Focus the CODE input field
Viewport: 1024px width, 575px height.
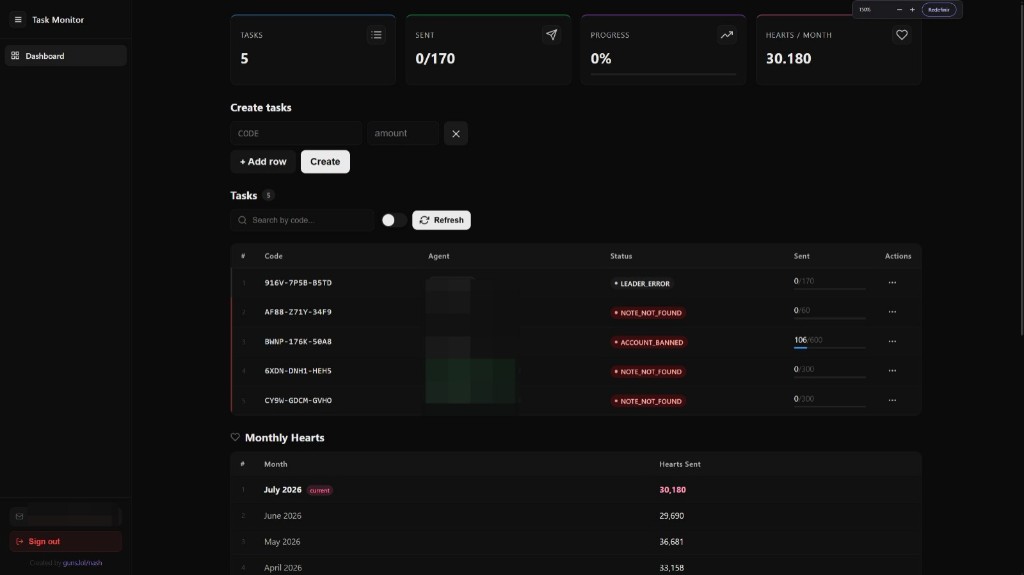point(296,133)
